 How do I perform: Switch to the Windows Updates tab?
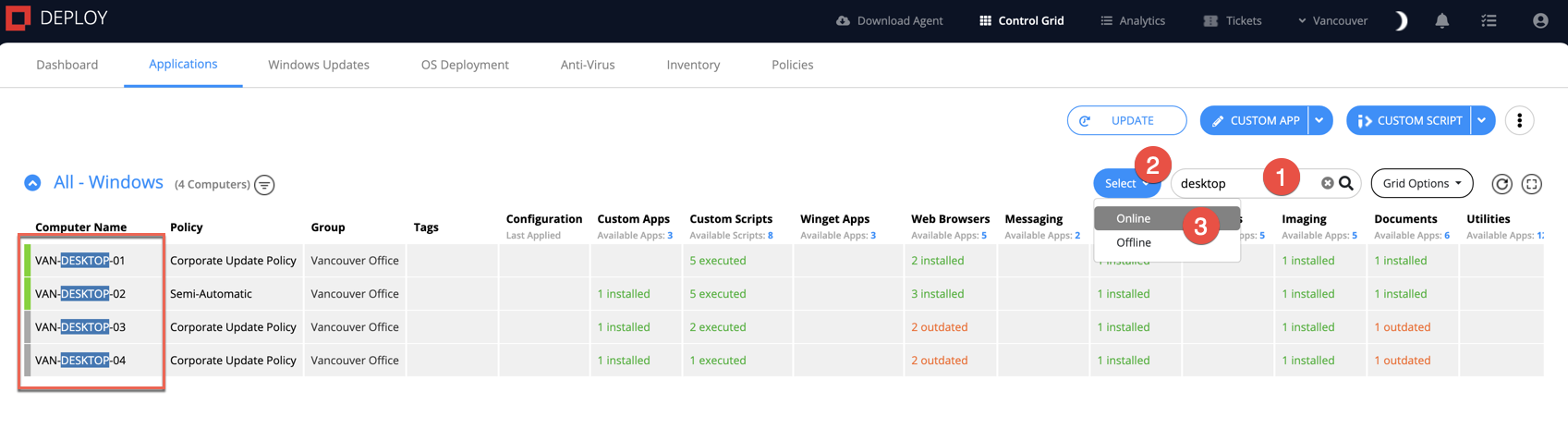319,65
